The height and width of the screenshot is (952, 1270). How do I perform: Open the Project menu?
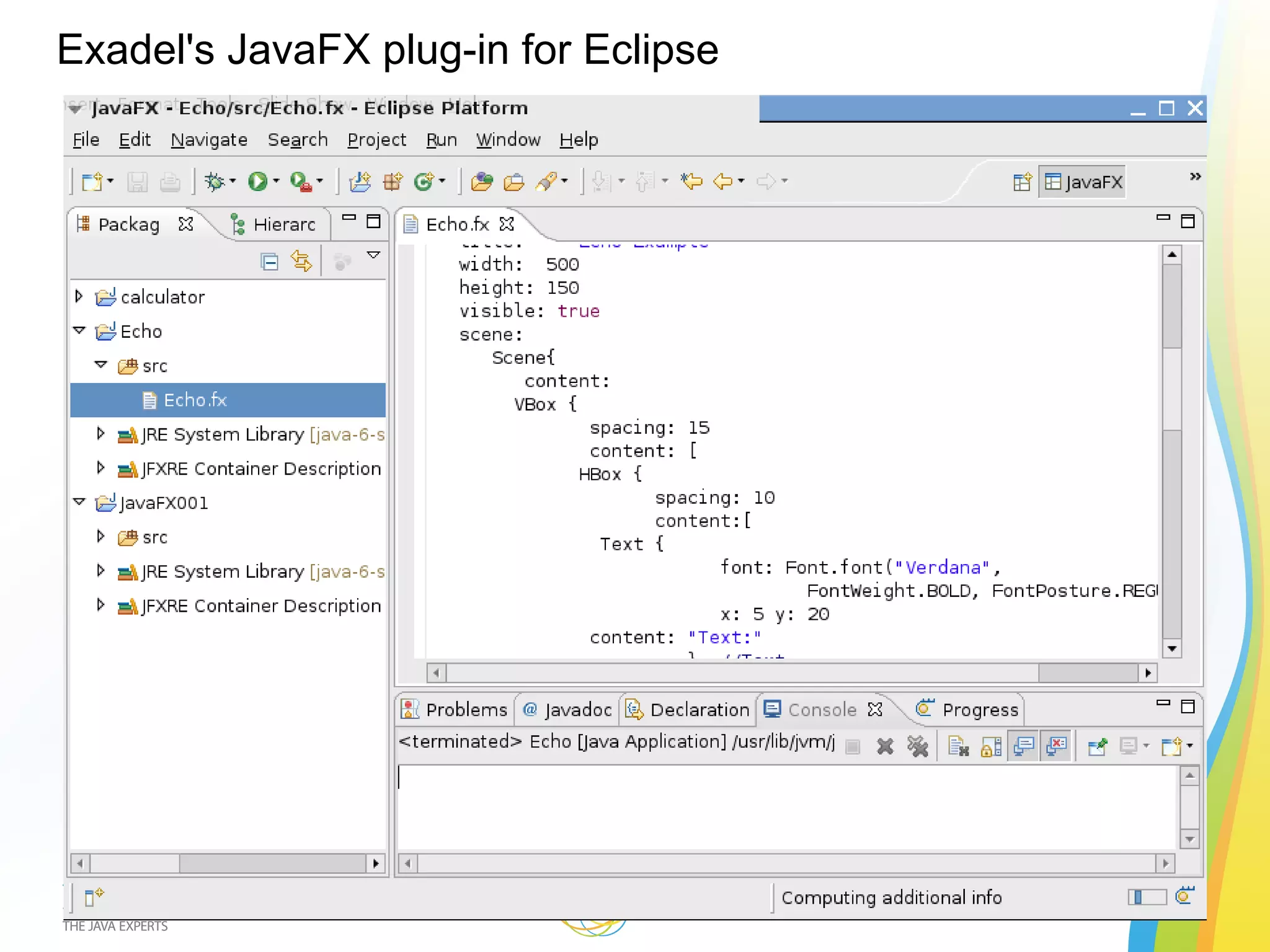376,140
